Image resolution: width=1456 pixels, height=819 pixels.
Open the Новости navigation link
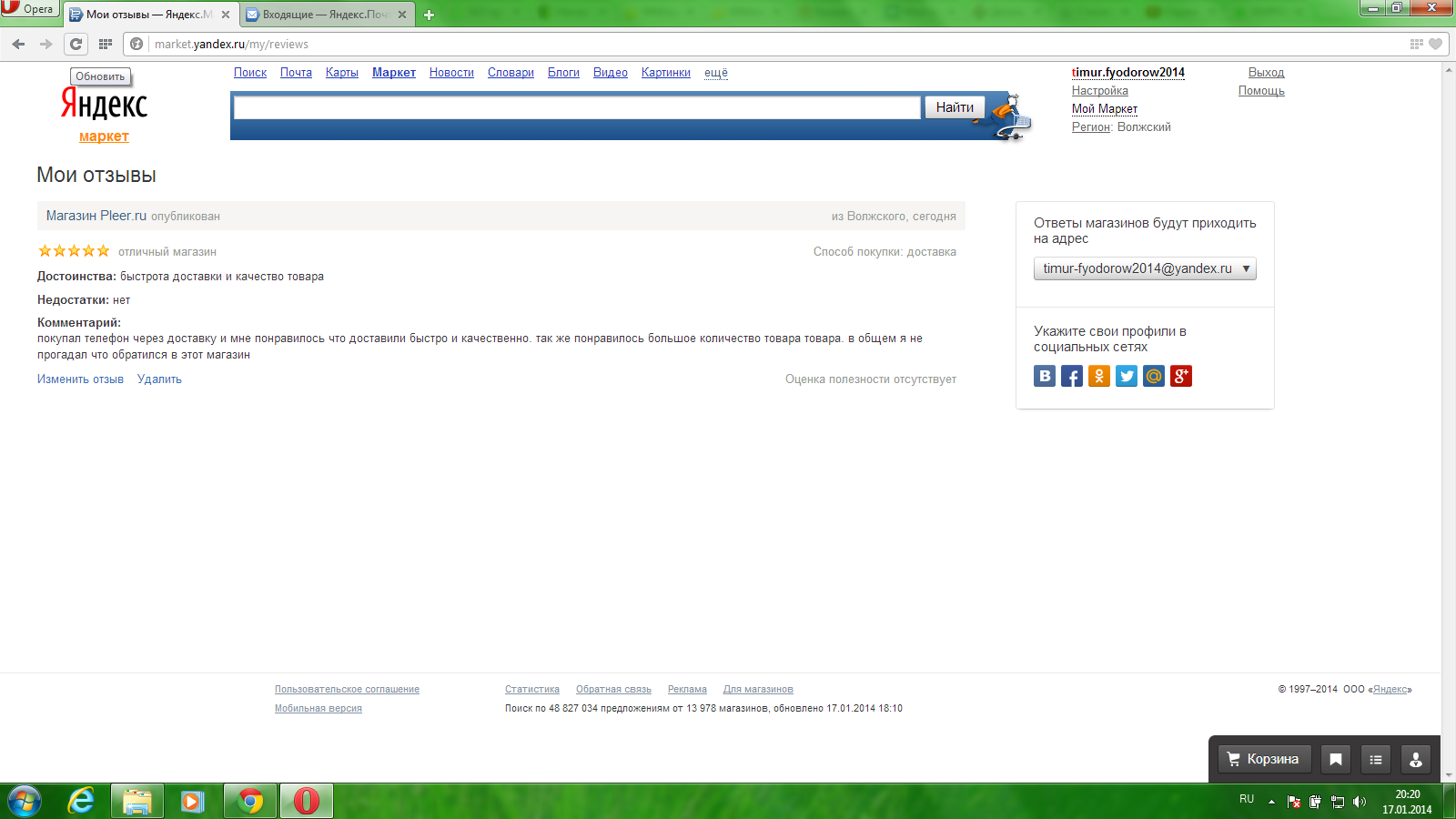point(451,73)
